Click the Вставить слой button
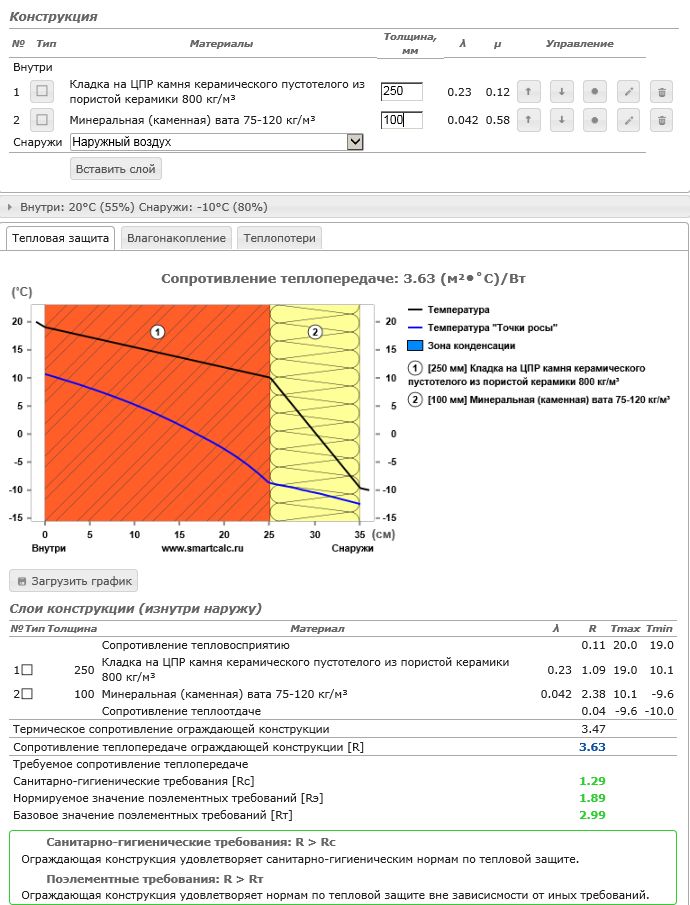 (116, 169)
